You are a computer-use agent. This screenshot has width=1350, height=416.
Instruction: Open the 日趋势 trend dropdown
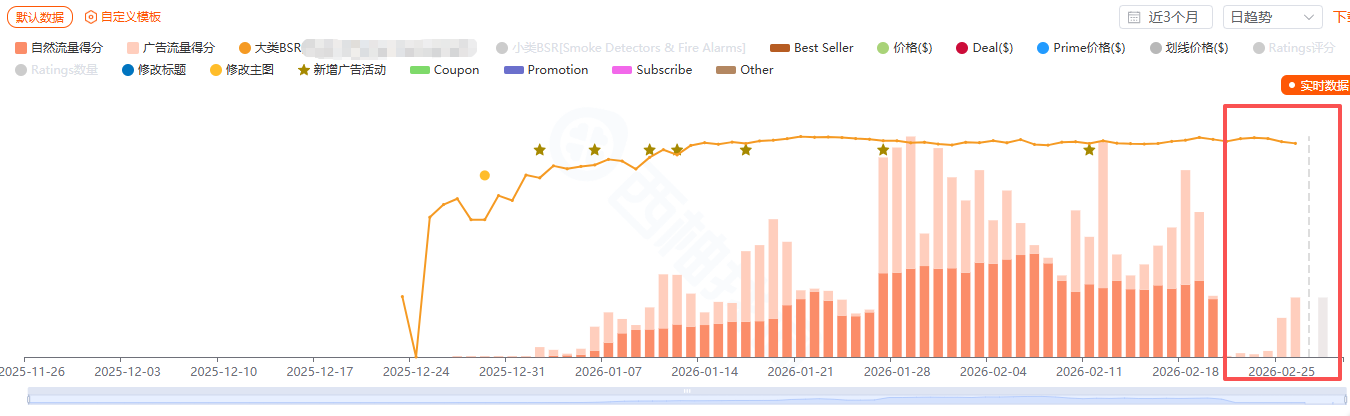tap(1272, 17)
